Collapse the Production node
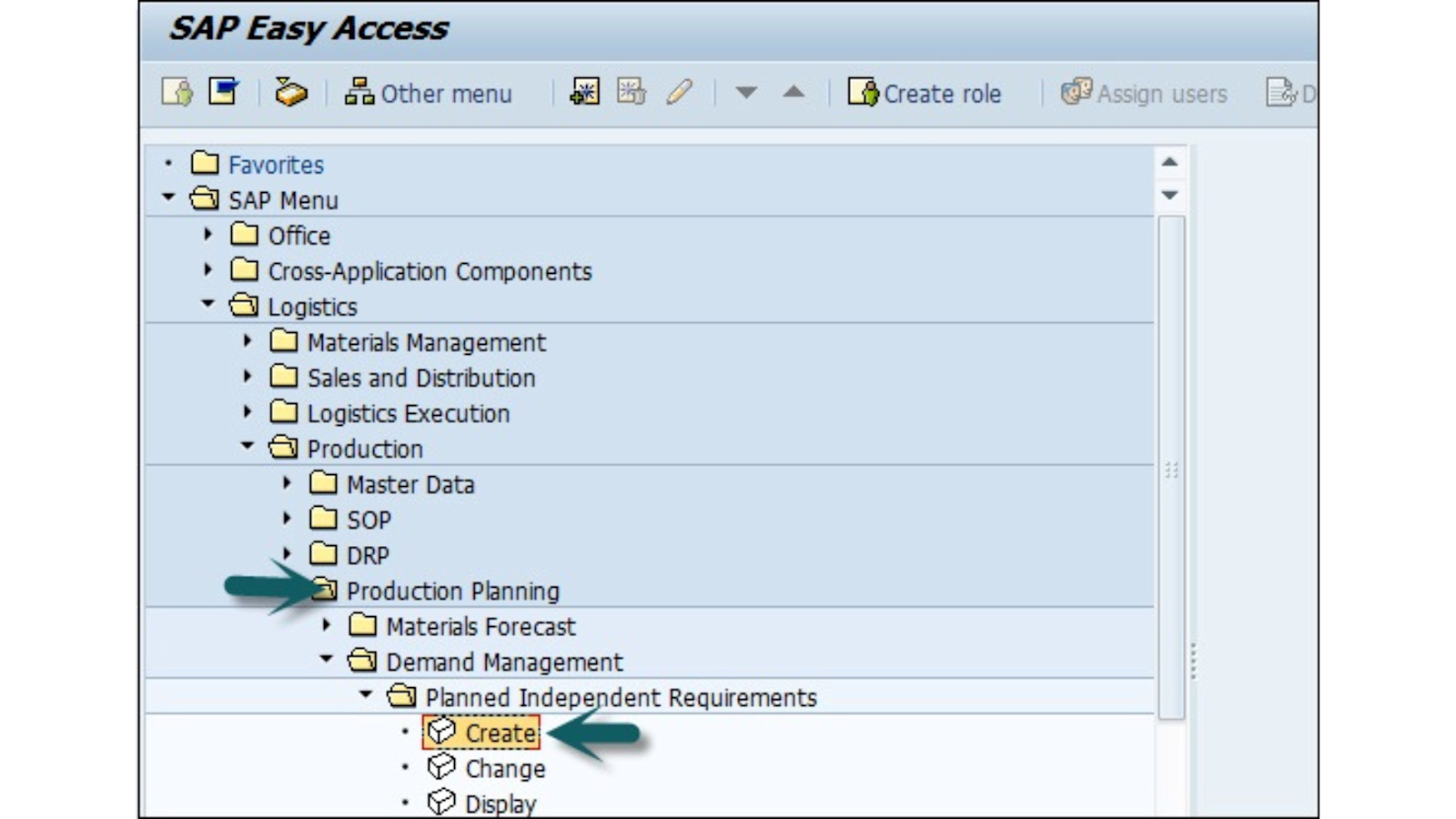This screenshot has width=1456, height=819. pyautogui.click(x=248, y=446)
